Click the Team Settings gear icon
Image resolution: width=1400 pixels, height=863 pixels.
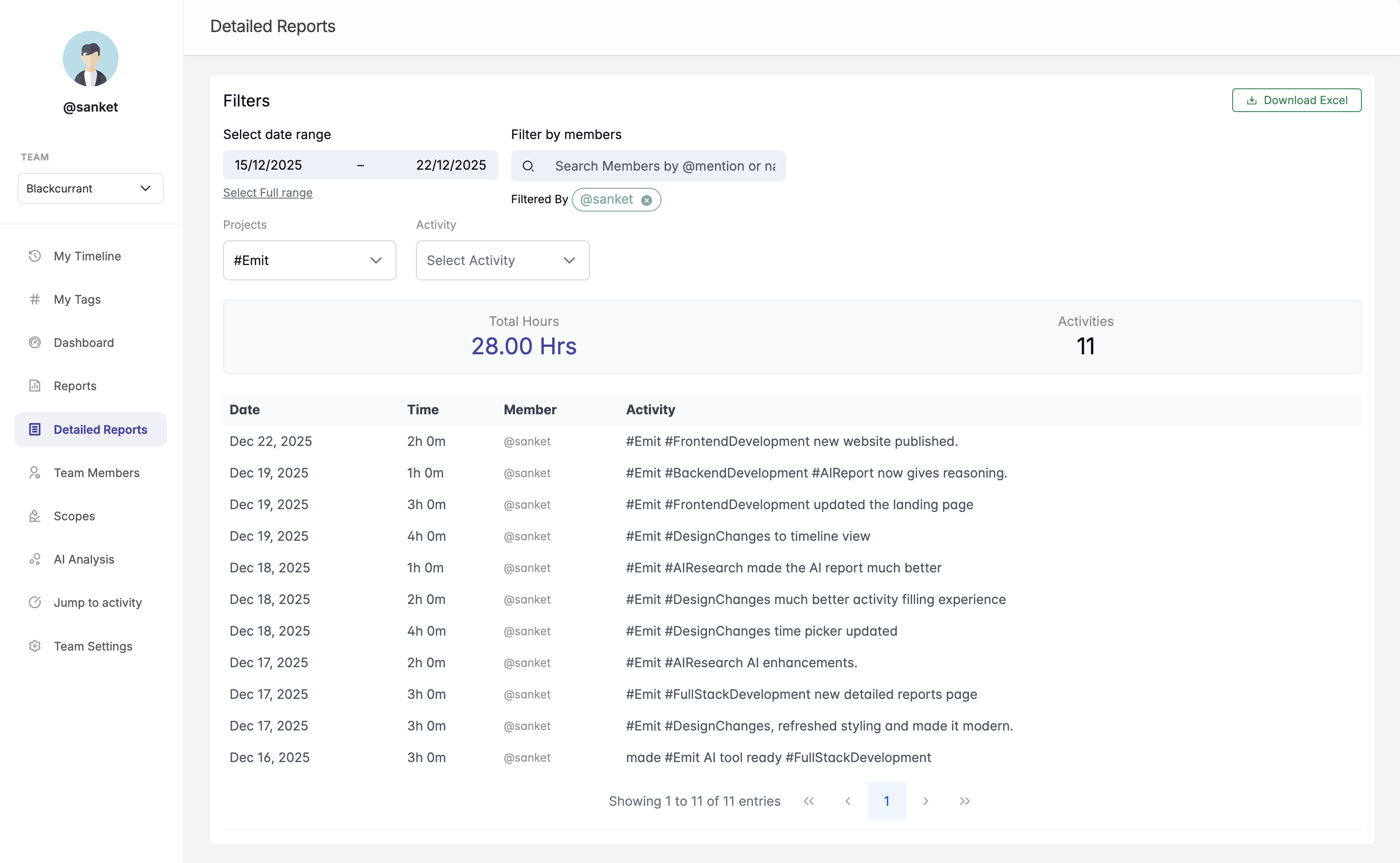(x=35, y=646)
